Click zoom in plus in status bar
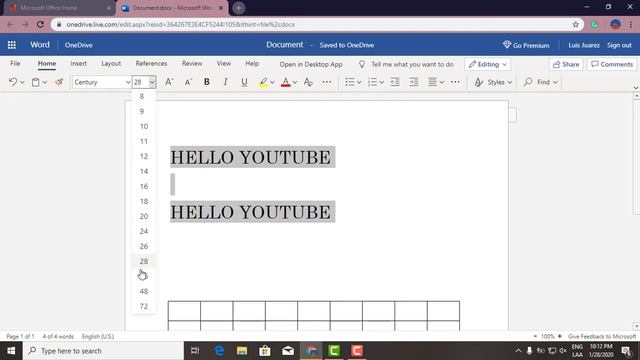This screenshot has width=640, height=360. click(560, 336)
